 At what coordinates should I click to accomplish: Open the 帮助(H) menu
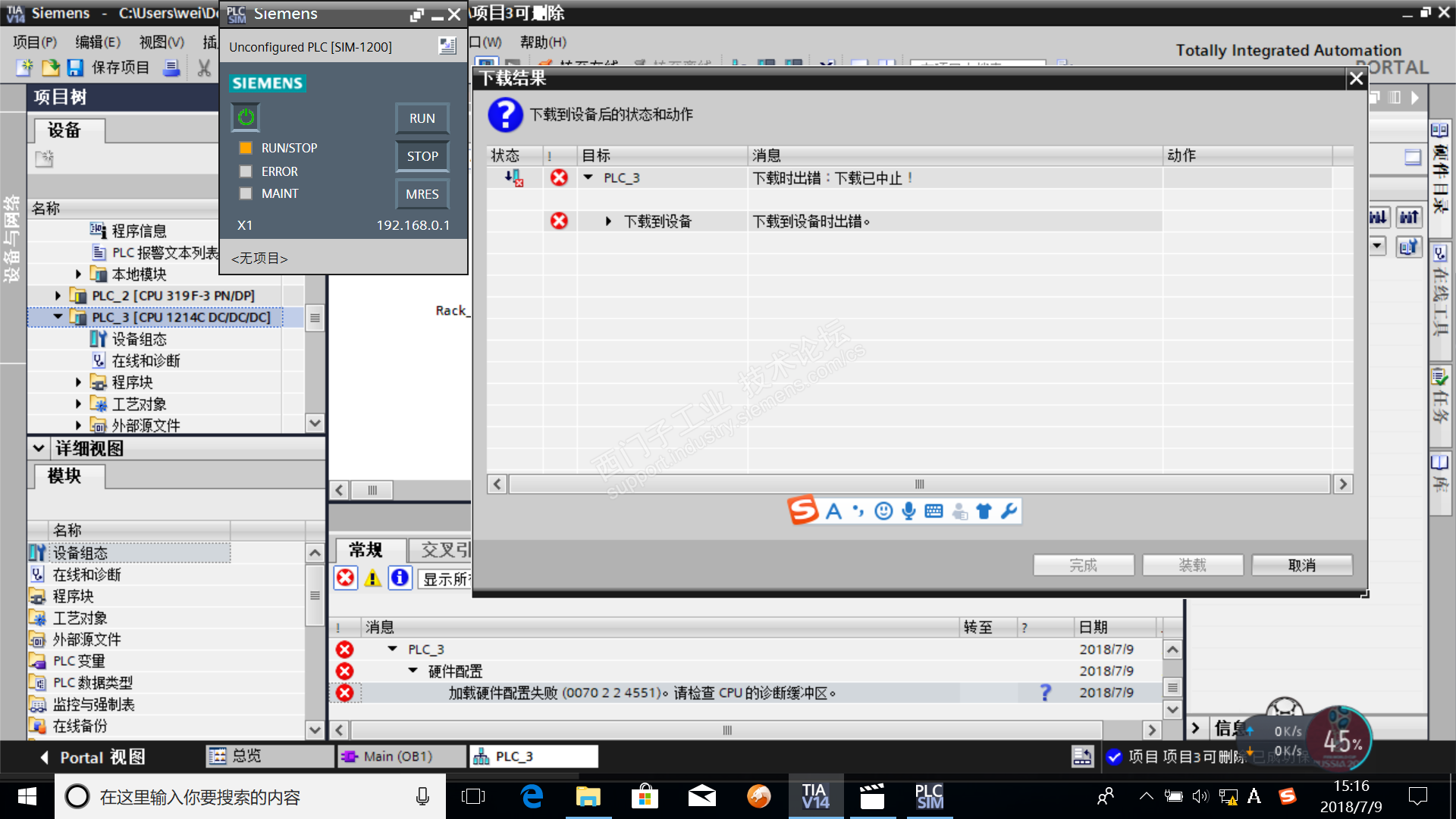point(542,42)
